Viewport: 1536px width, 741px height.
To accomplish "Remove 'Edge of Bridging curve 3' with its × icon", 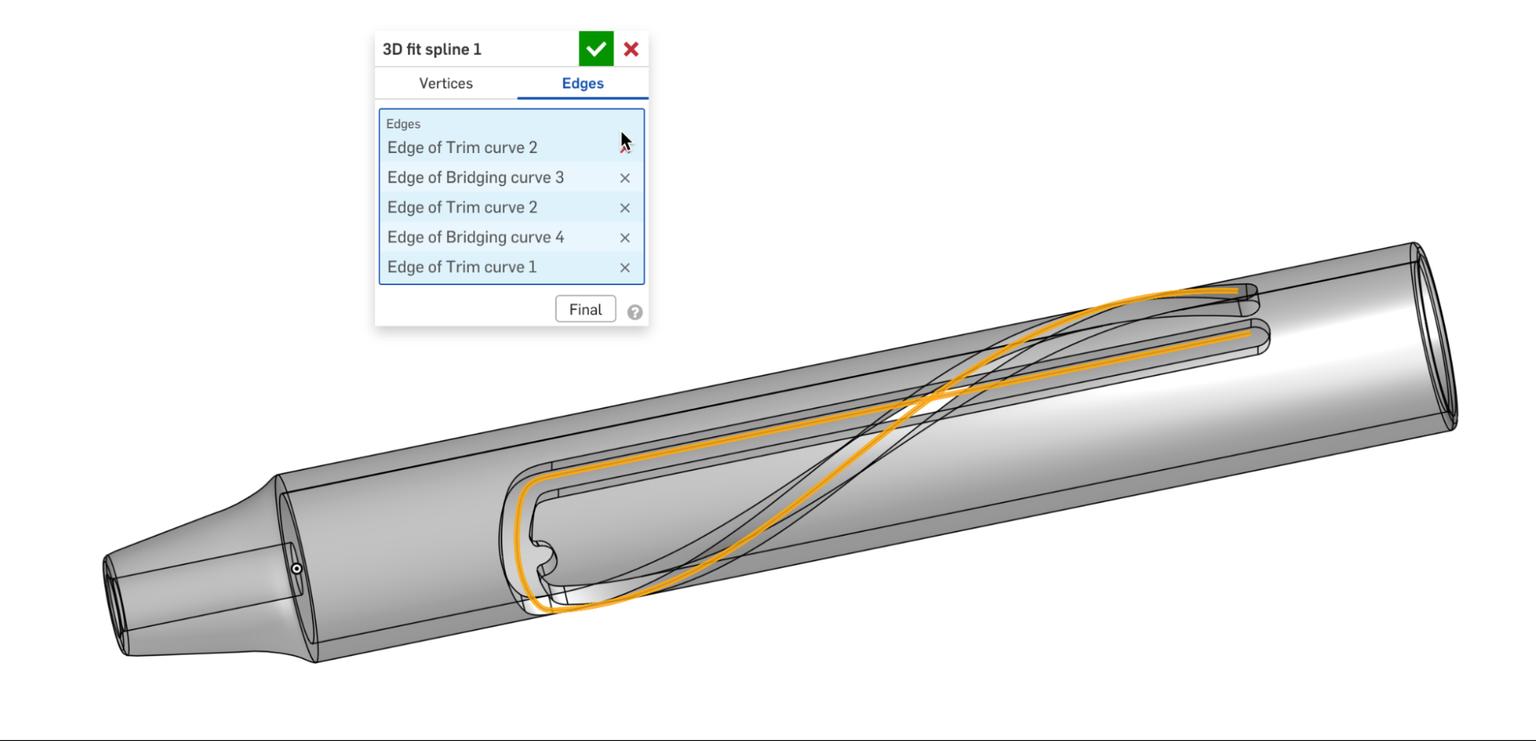I will 623,178.
